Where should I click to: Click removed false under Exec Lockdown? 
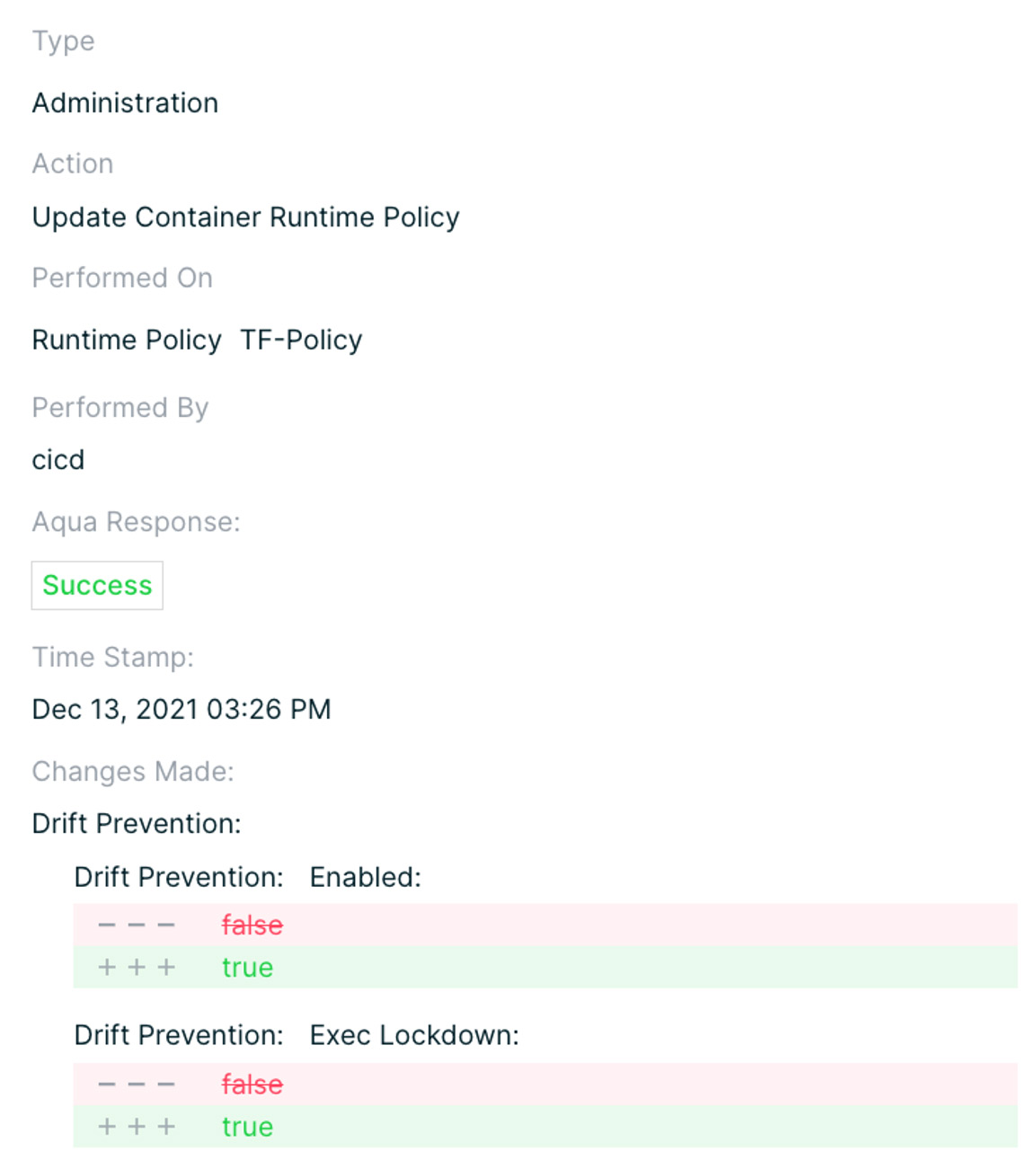[x=252, y=1085]
